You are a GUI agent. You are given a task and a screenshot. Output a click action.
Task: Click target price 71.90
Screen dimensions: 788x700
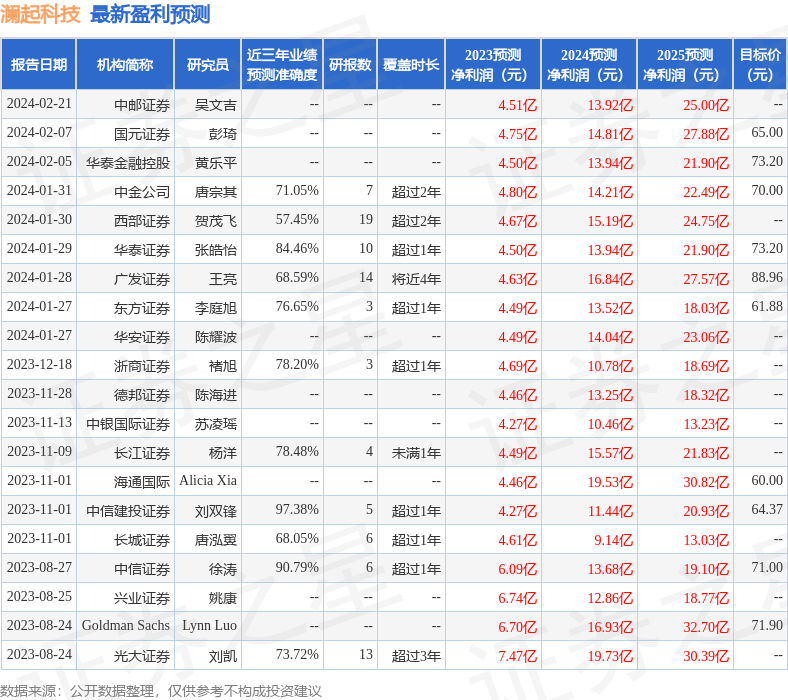point(767,626)
